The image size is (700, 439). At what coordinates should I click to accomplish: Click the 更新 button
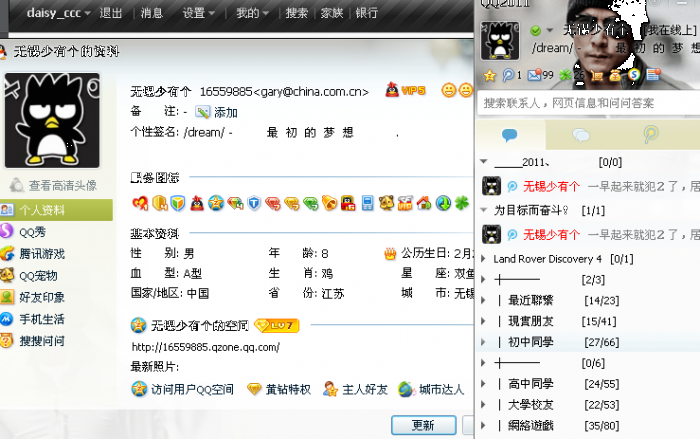tap(424, 425)
